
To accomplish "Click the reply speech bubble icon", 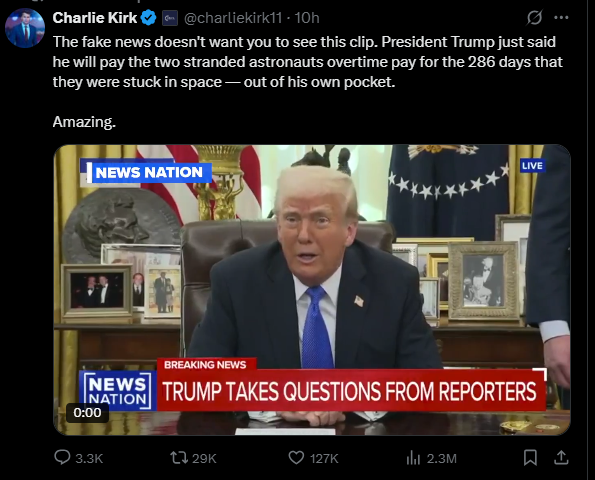I will [x=62, y=457].
